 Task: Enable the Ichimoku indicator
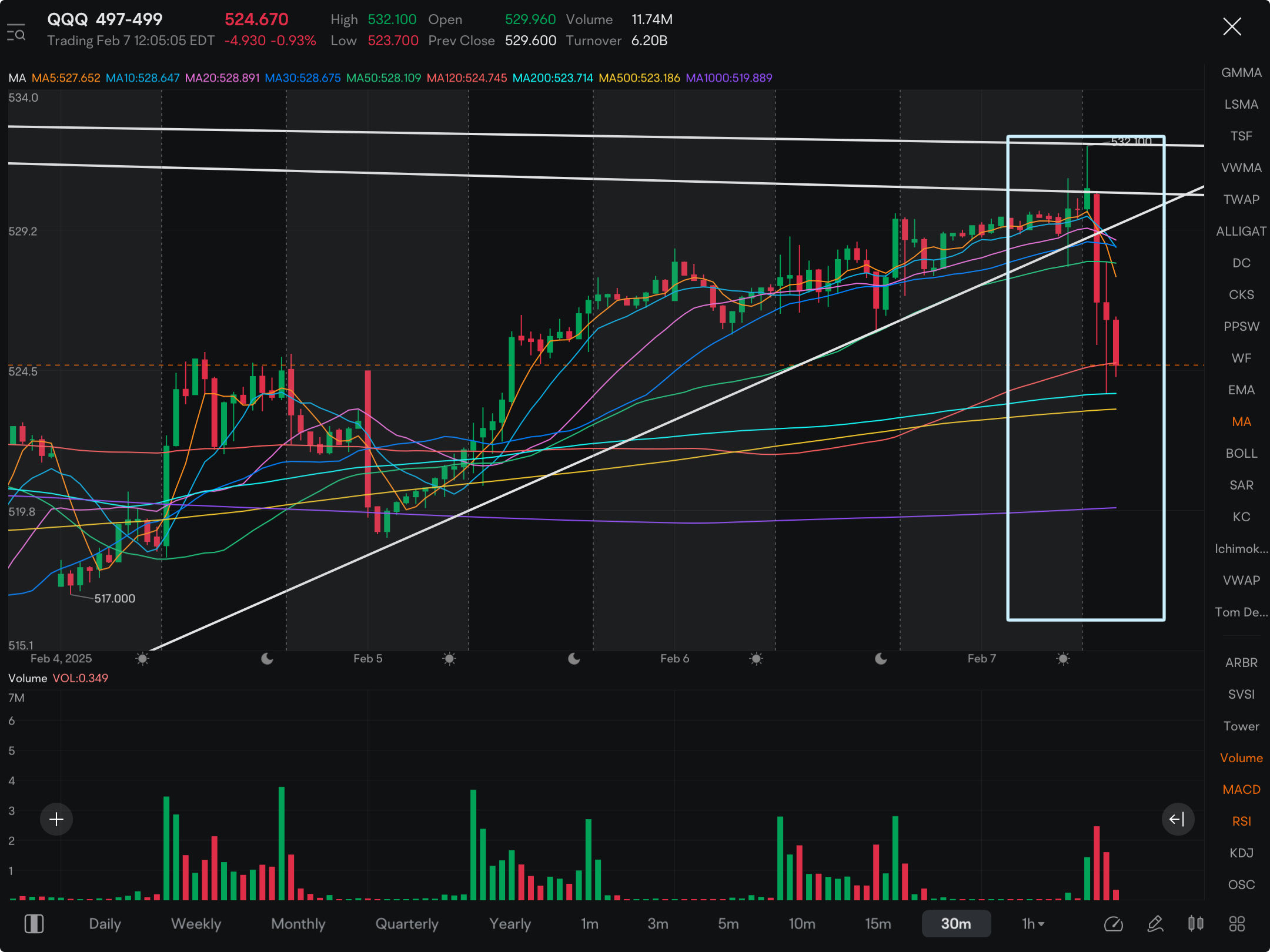pyautogui.click(x=1241, y=549)
